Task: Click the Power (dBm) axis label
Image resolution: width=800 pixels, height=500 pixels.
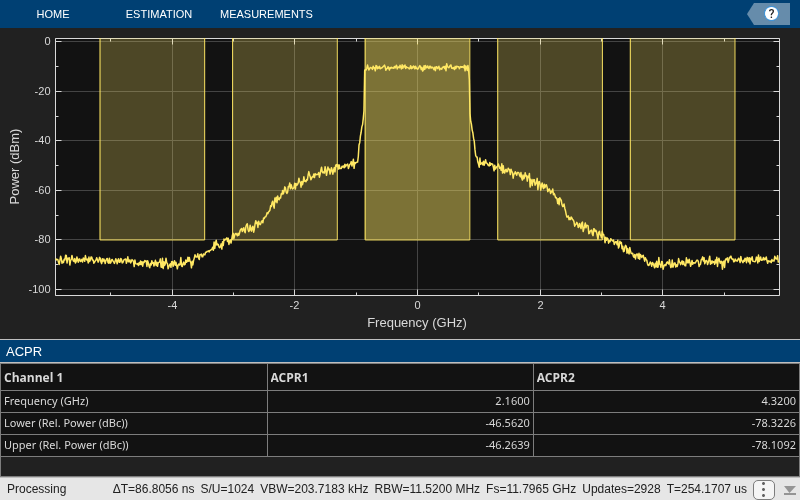Action: pos(15,166)
